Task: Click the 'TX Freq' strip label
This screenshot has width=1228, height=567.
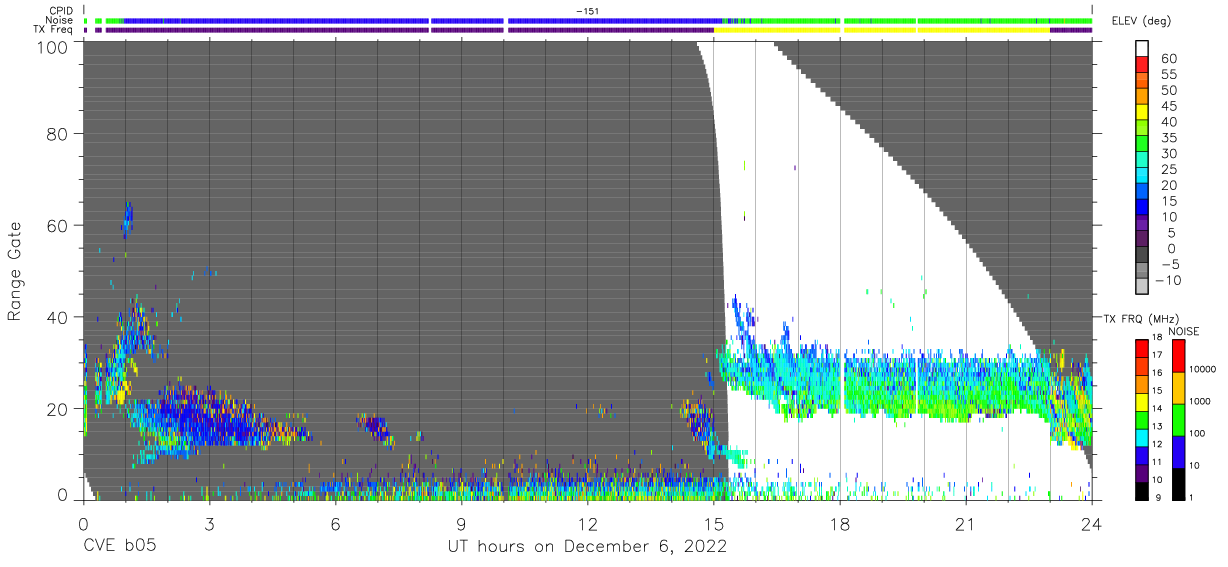Action: click(53, 30)
